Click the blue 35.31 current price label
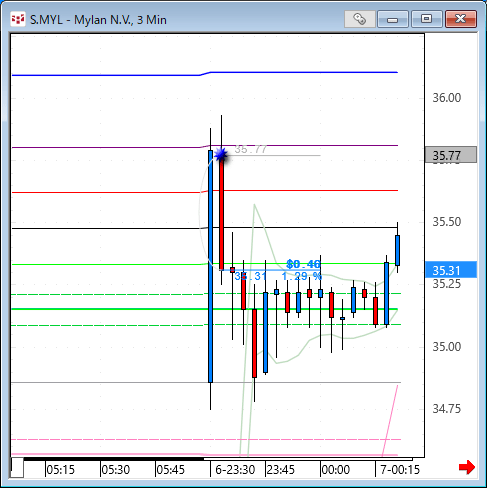 tap(451, 270)
